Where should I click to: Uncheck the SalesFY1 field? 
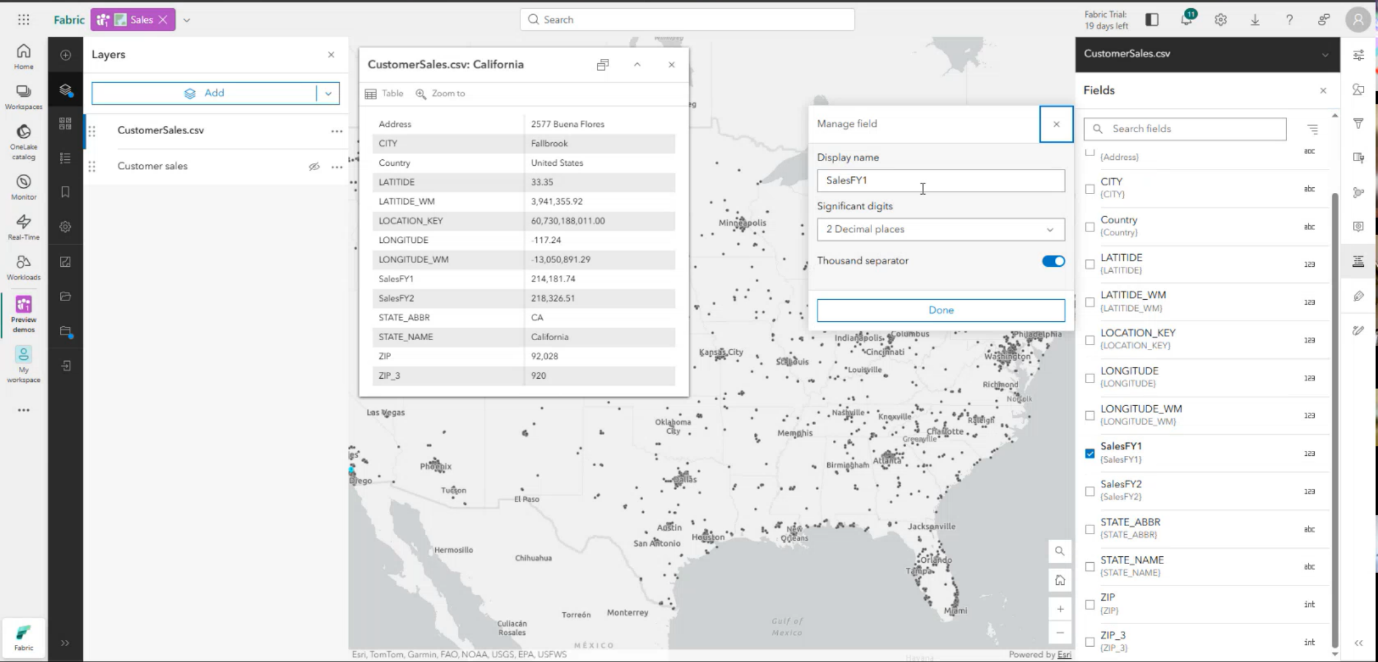(1089, 452)
